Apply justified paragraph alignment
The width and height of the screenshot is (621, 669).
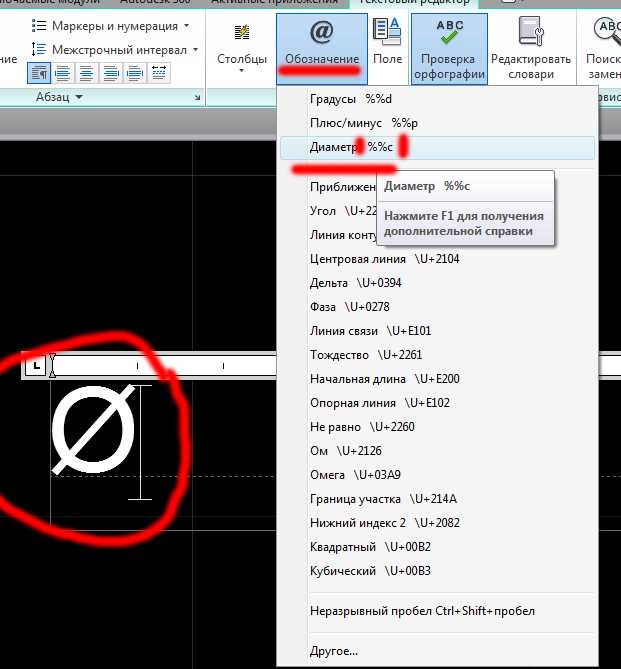coord(134,73)
